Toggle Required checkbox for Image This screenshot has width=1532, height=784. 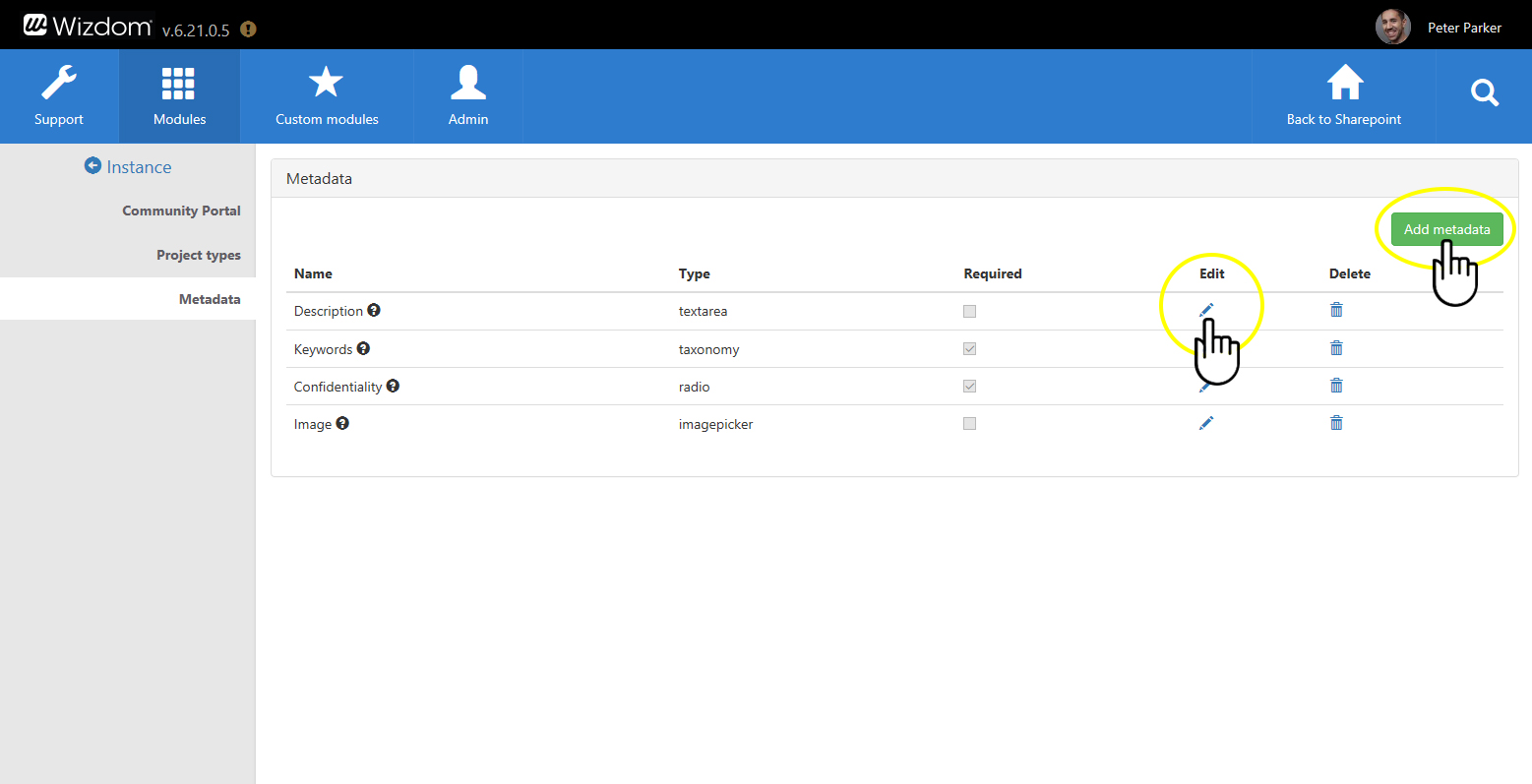pos(969,424)
